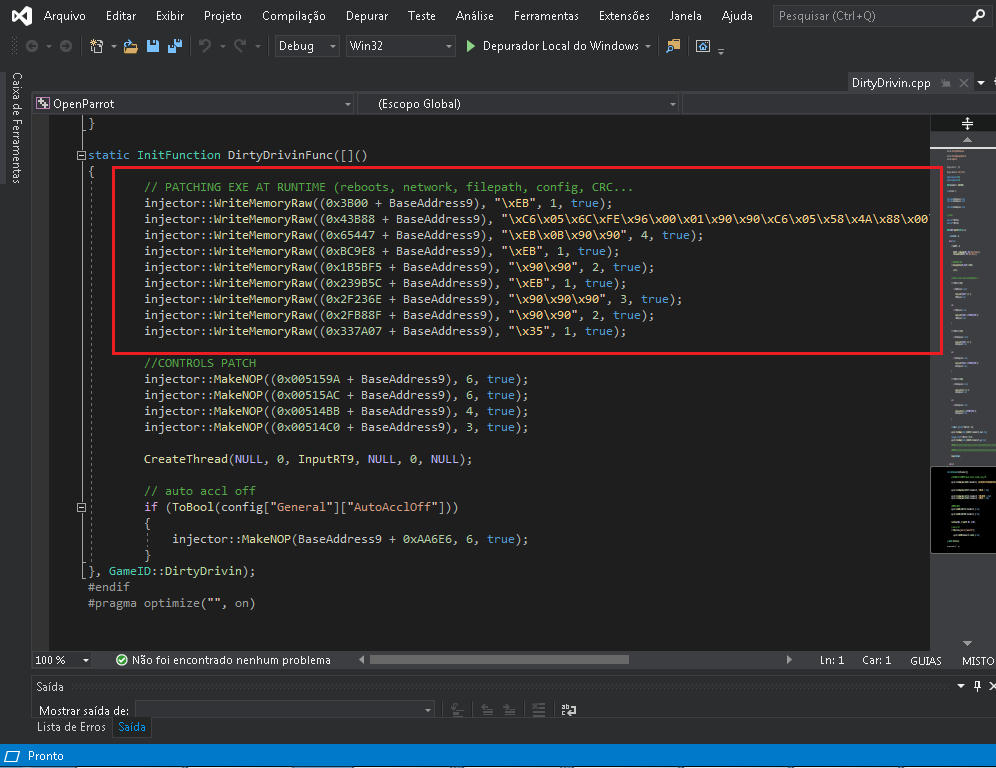
Task: Click the horizontal scrollbar thumb
Action: [499, 660]
